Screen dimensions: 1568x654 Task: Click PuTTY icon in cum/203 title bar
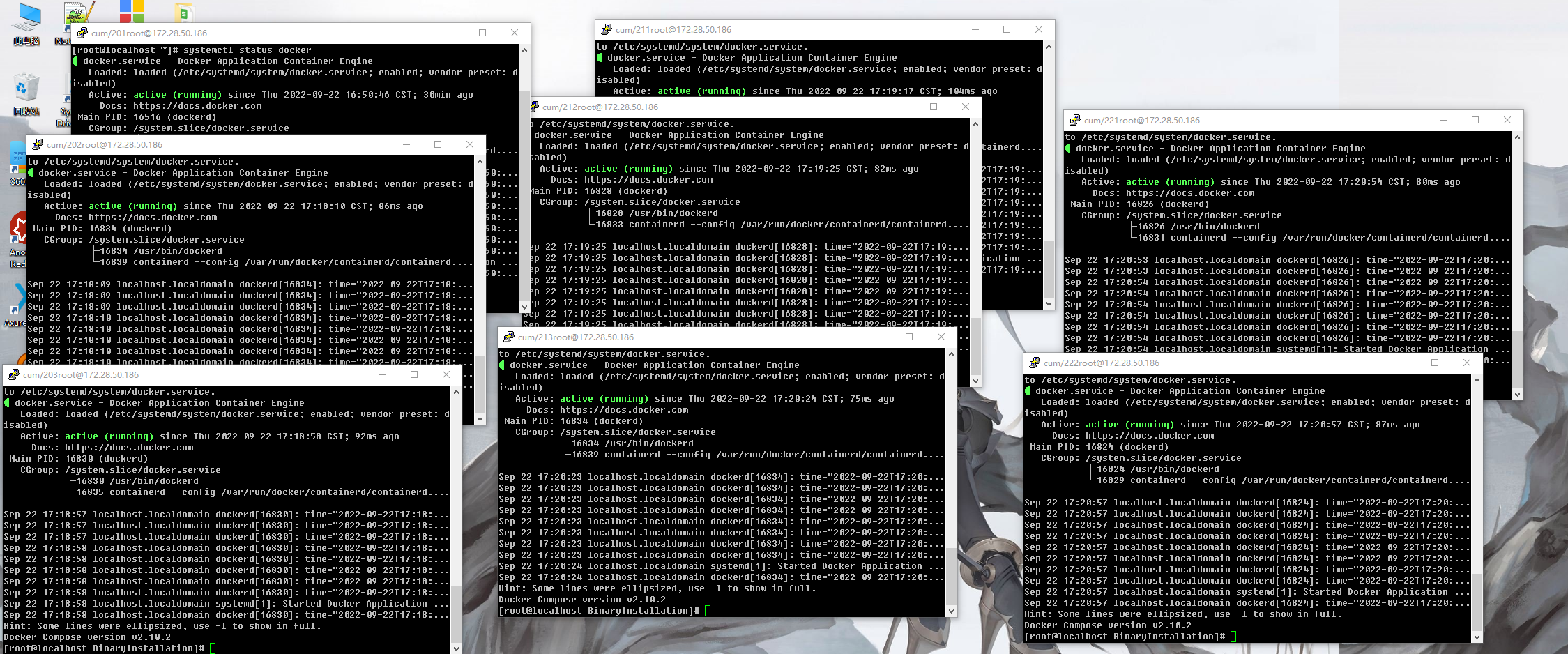[14, 374]
